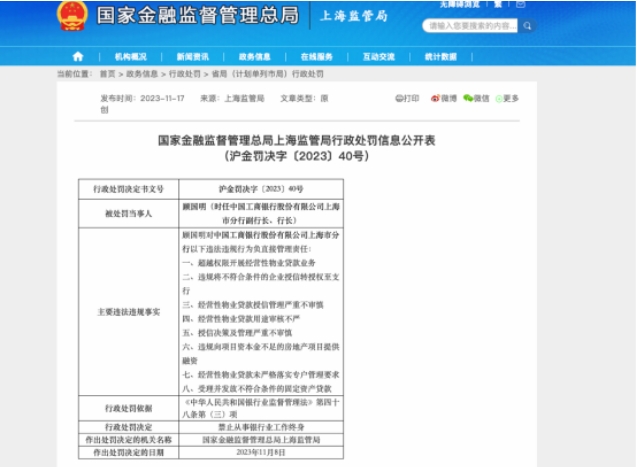Click line 一、超越权限开展经营性物业贷款业务
Viewport: 637px width, 467px height.
click(249, 263)
